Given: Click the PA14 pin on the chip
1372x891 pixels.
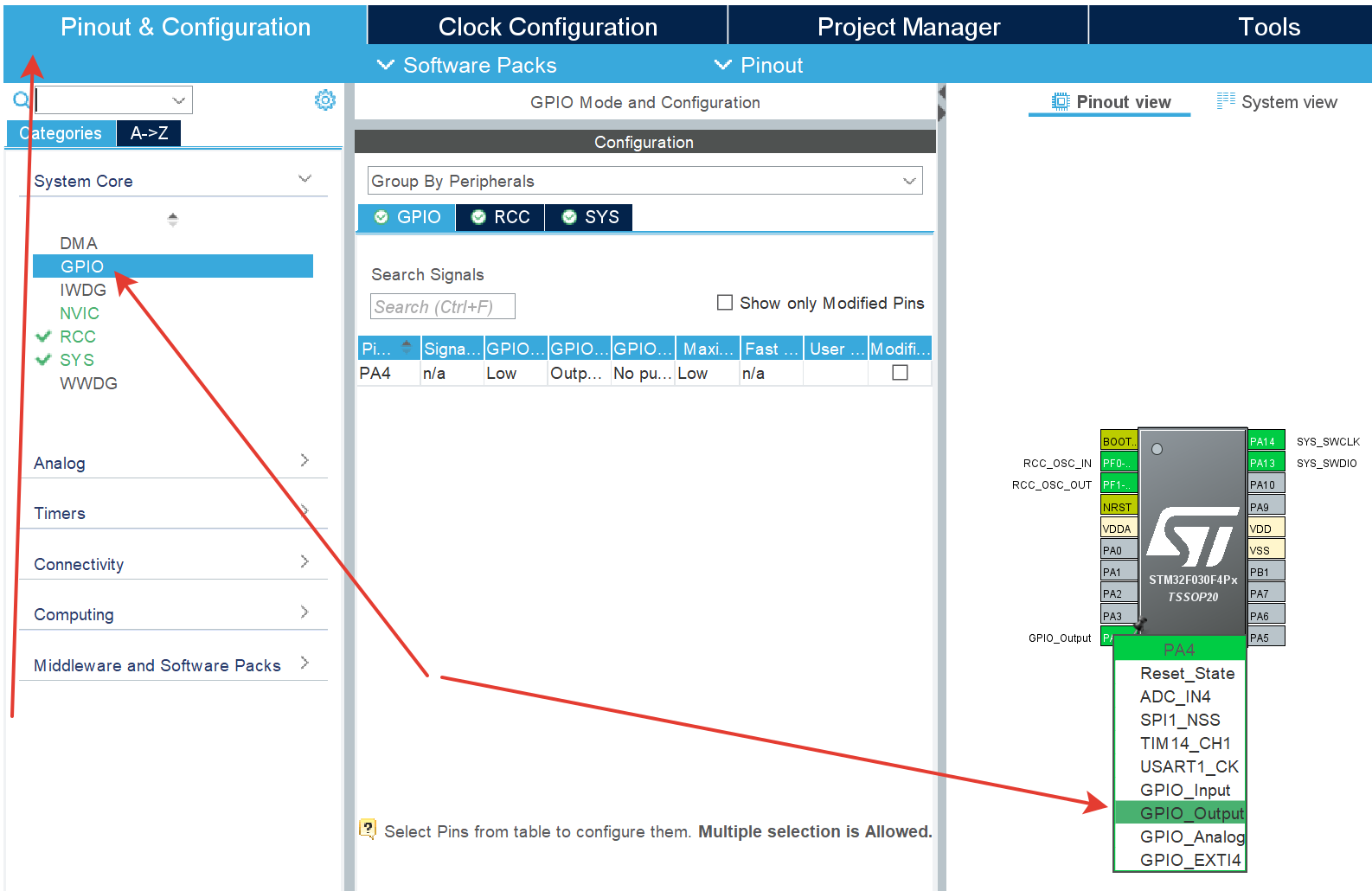Looking at the screenshot, I should (1265, 441).
